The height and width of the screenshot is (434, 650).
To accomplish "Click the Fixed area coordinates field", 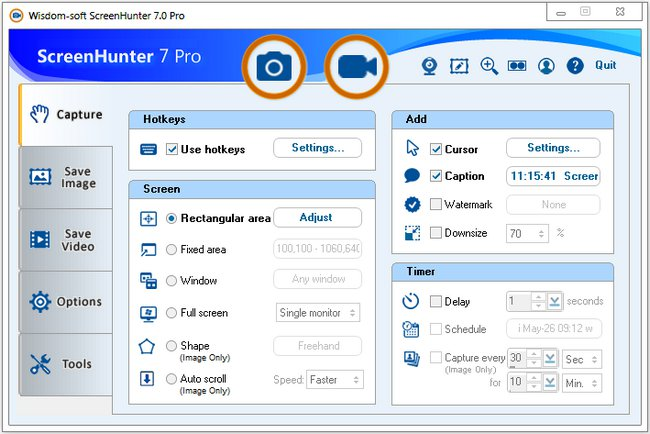I will tap(318, 248).
